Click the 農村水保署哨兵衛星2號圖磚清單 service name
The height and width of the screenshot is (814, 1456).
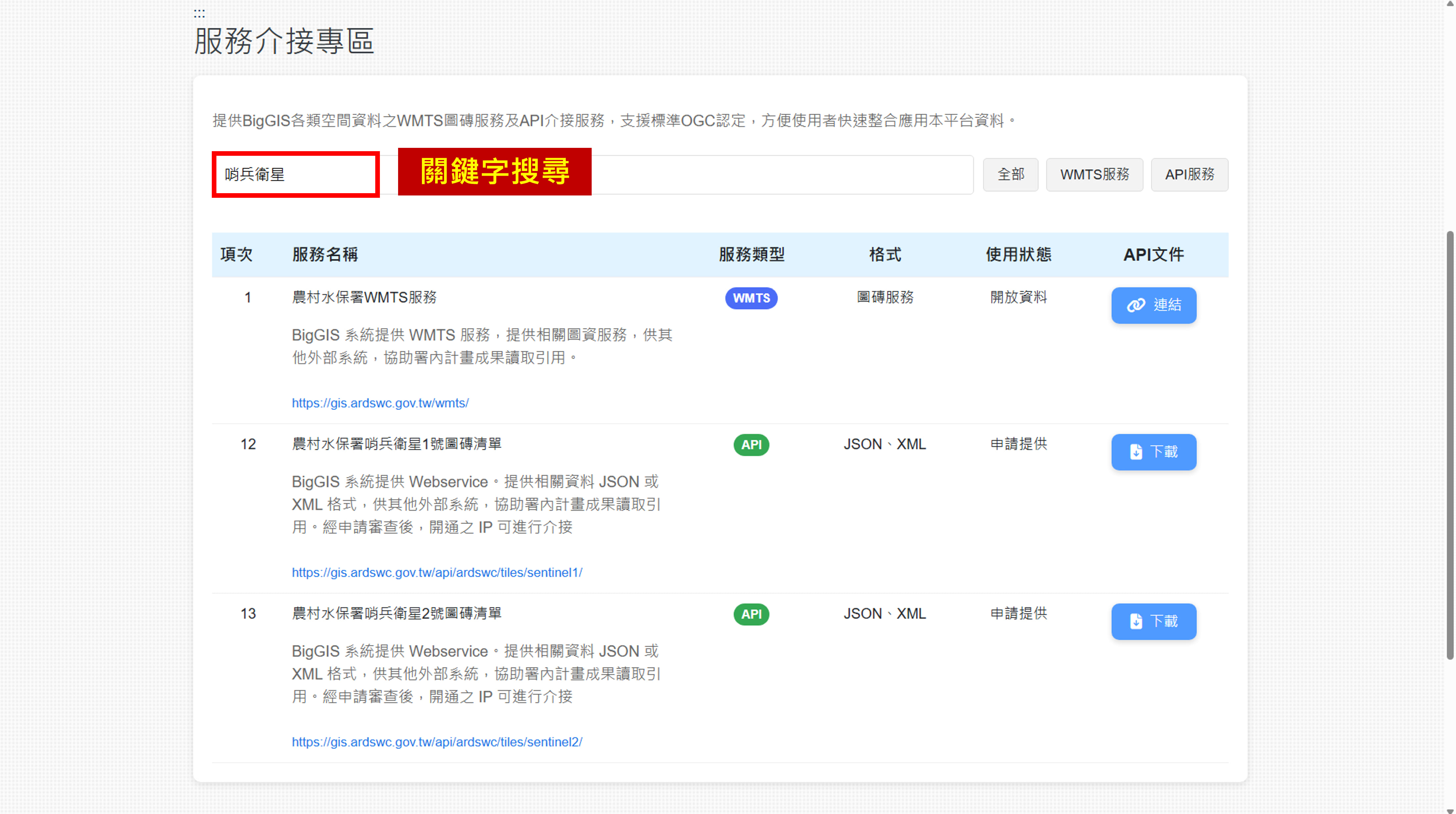[396, 614]
